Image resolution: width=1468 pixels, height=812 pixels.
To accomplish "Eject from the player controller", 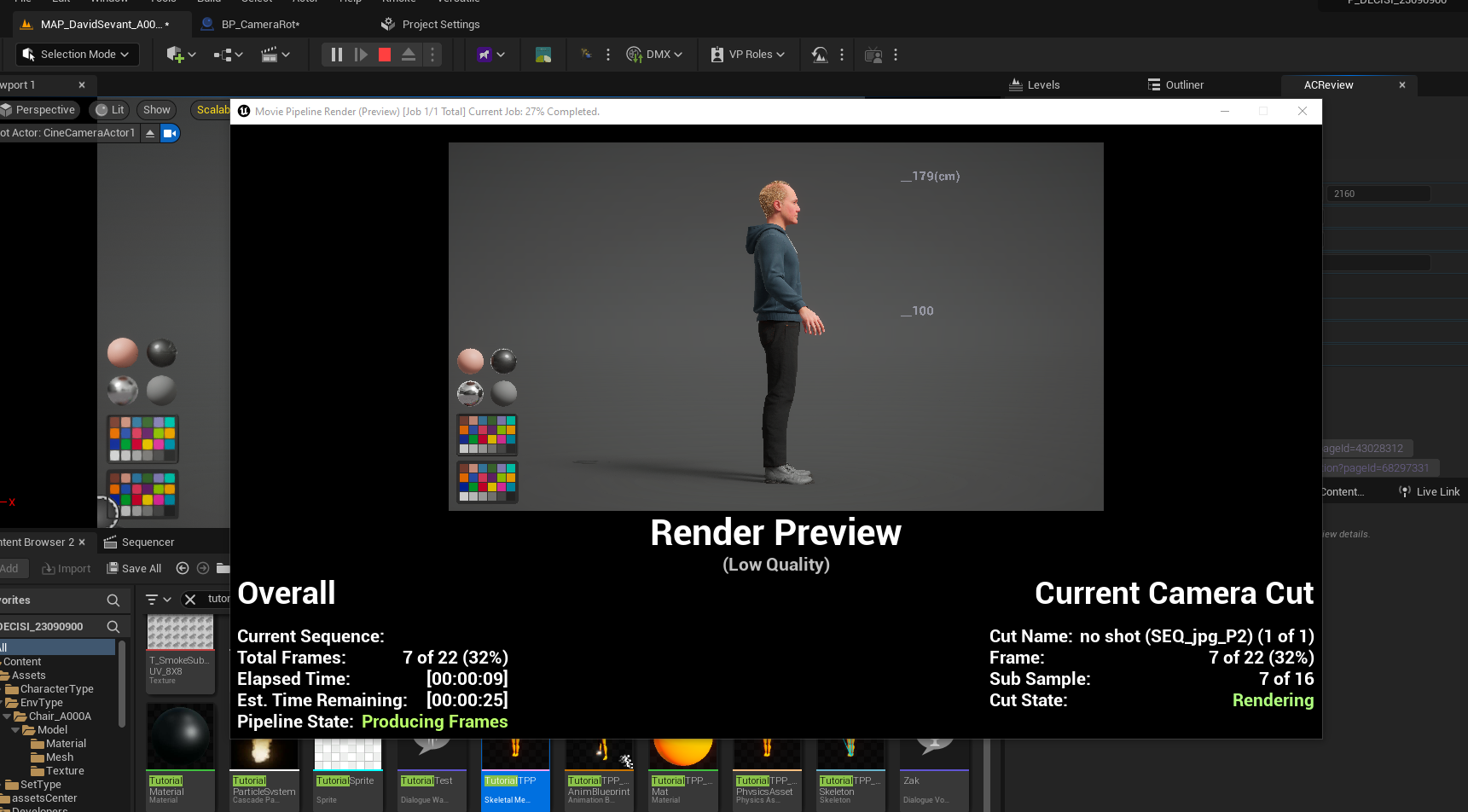I will [409, 55].
